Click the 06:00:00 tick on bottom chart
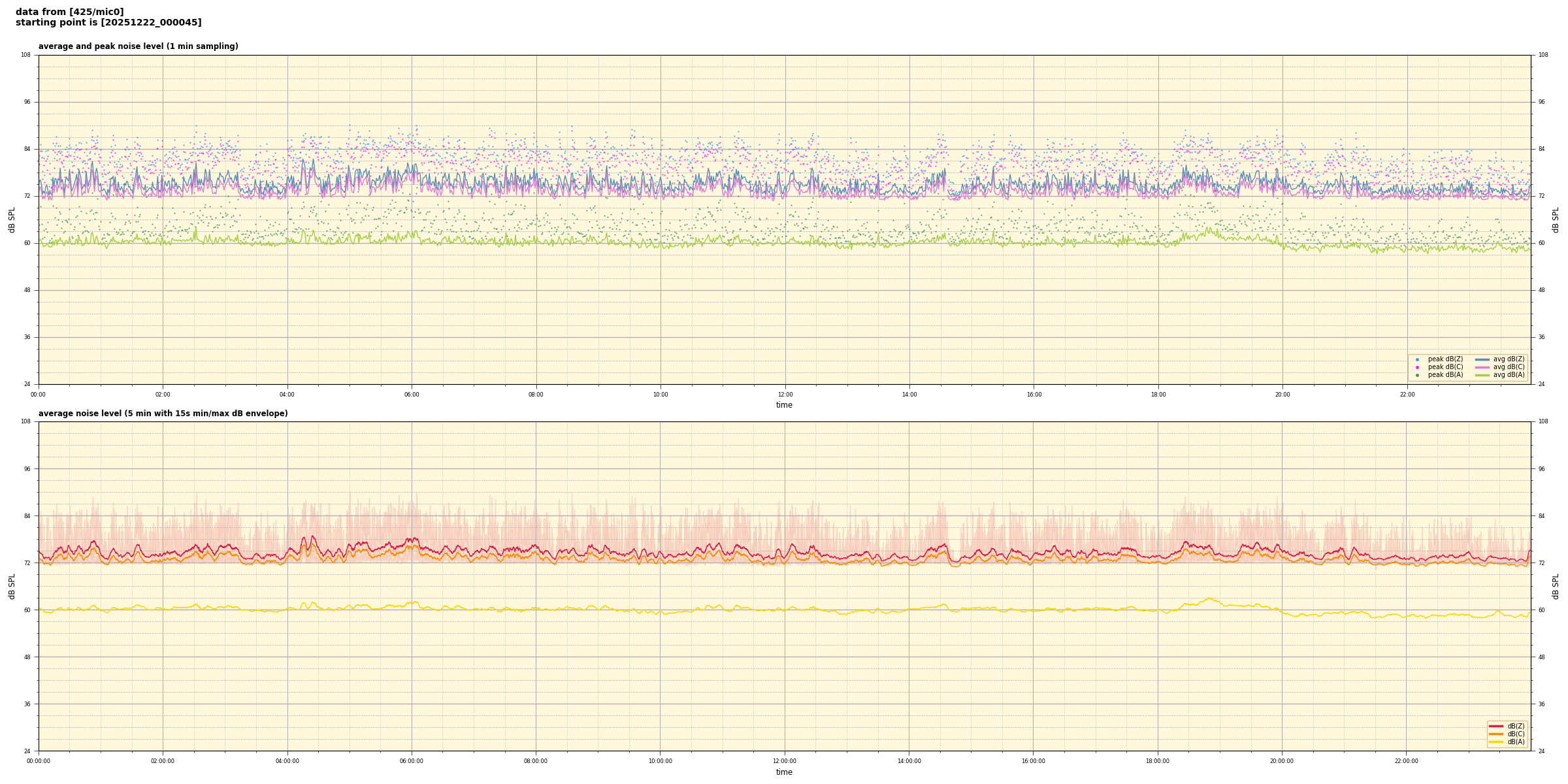Screen dimensions: 1568x784 pos(412,761)
